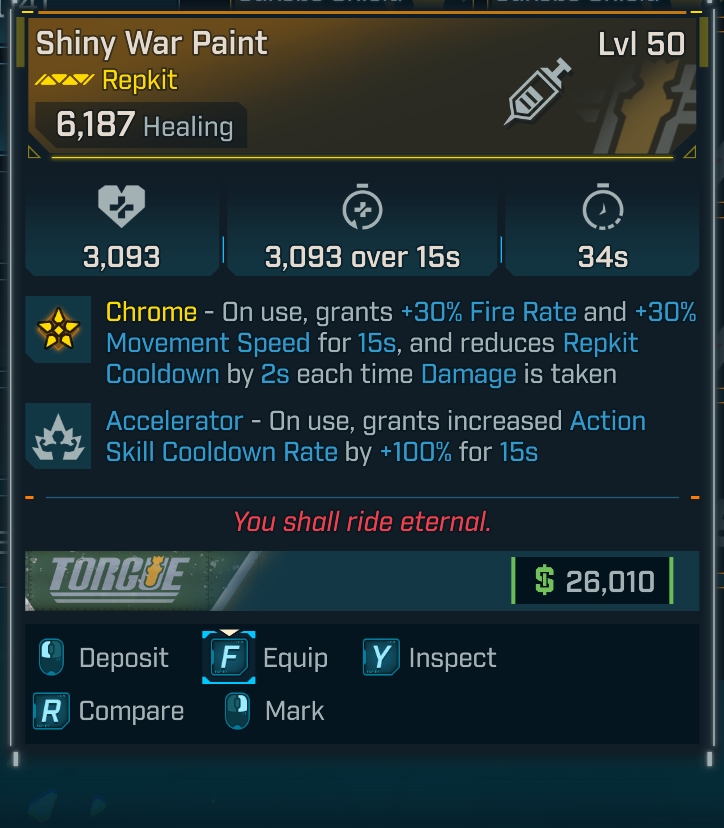Click the heal-over-time stopwatch icon

pyautogui.click(x=362, y=209)
